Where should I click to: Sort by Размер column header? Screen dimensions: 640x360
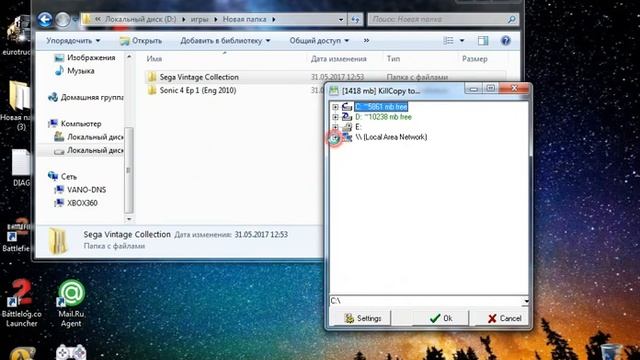(474, 59)
